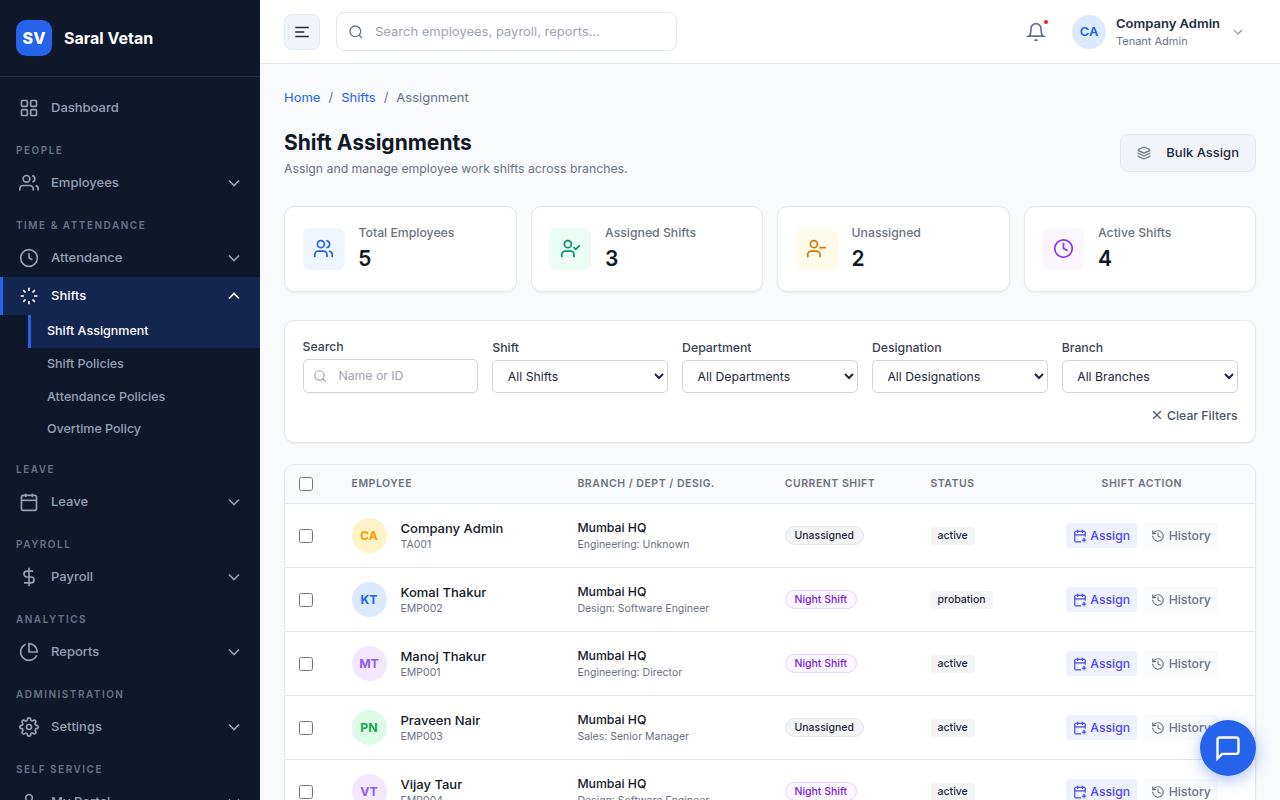Viewport: 1280px width, 800px height.
Task: Select all employees with header checkbox
Action: click(x=306, y=484)
